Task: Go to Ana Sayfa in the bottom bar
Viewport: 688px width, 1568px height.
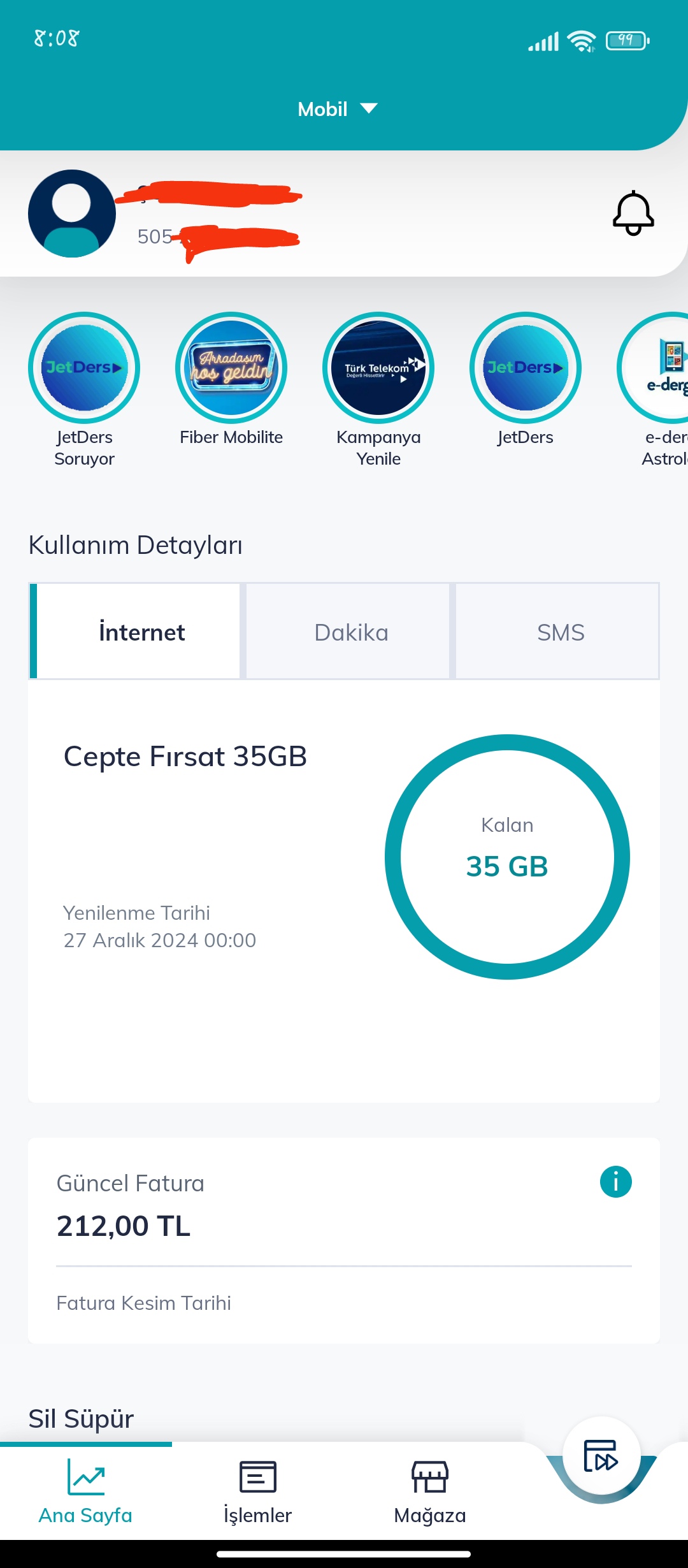Action: (85, 1492)
